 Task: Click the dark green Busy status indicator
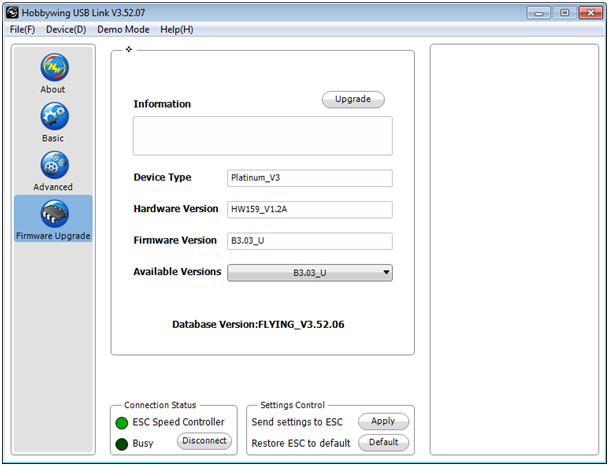pos(121,443)
